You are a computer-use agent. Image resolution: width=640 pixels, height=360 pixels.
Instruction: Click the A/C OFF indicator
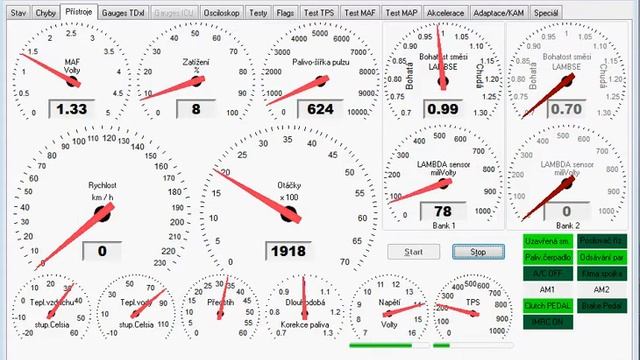(548, 273)
